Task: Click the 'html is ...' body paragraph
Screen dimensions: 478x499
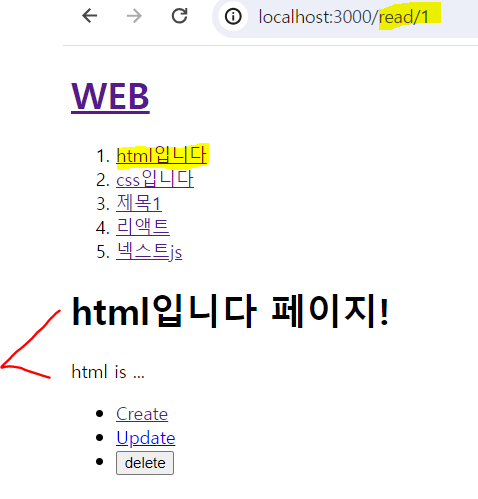Action: 108,372
